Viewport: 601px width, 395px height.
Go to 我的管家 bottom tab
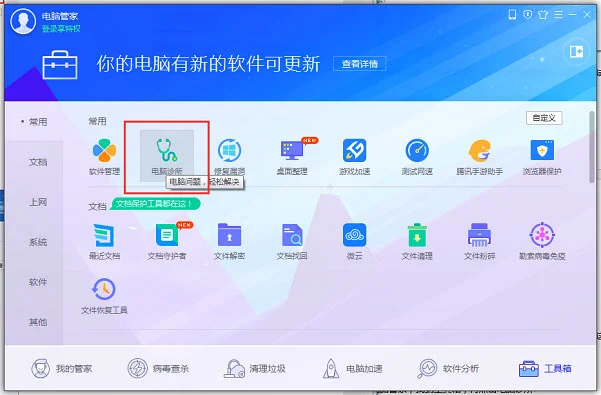(61, 369)
